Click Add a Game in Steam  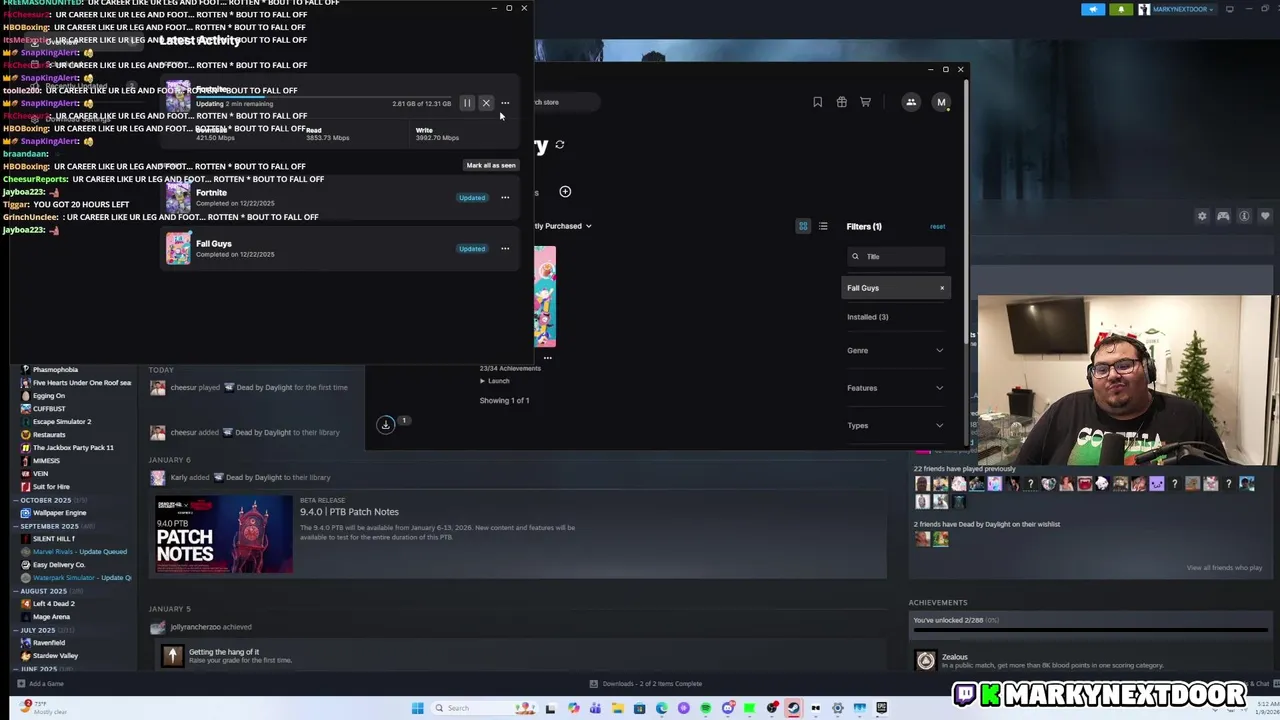[x=40, y=684]
